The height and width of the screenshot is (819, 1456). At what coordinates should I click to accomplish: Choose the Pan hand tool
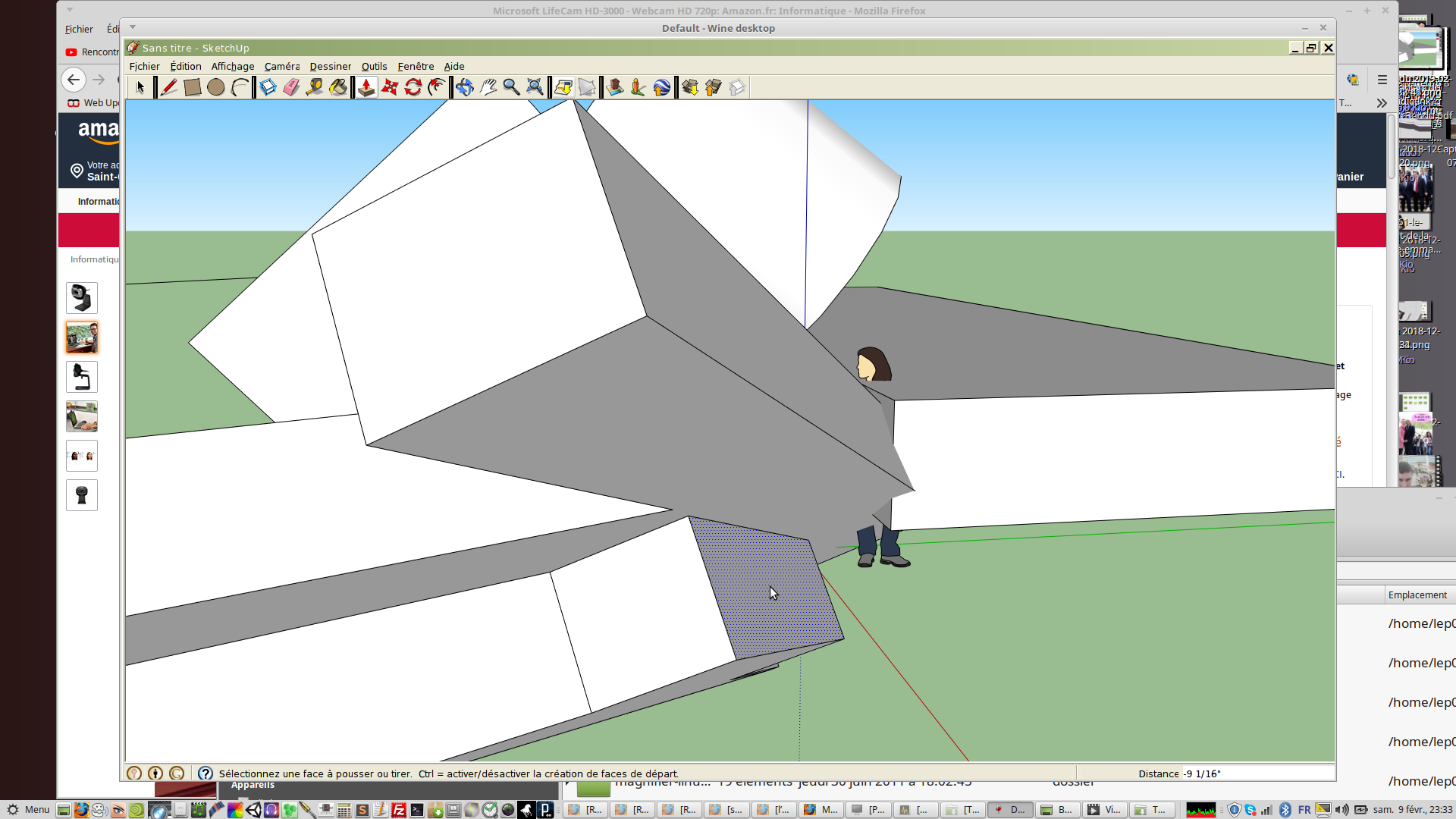(x=488, y=88)
